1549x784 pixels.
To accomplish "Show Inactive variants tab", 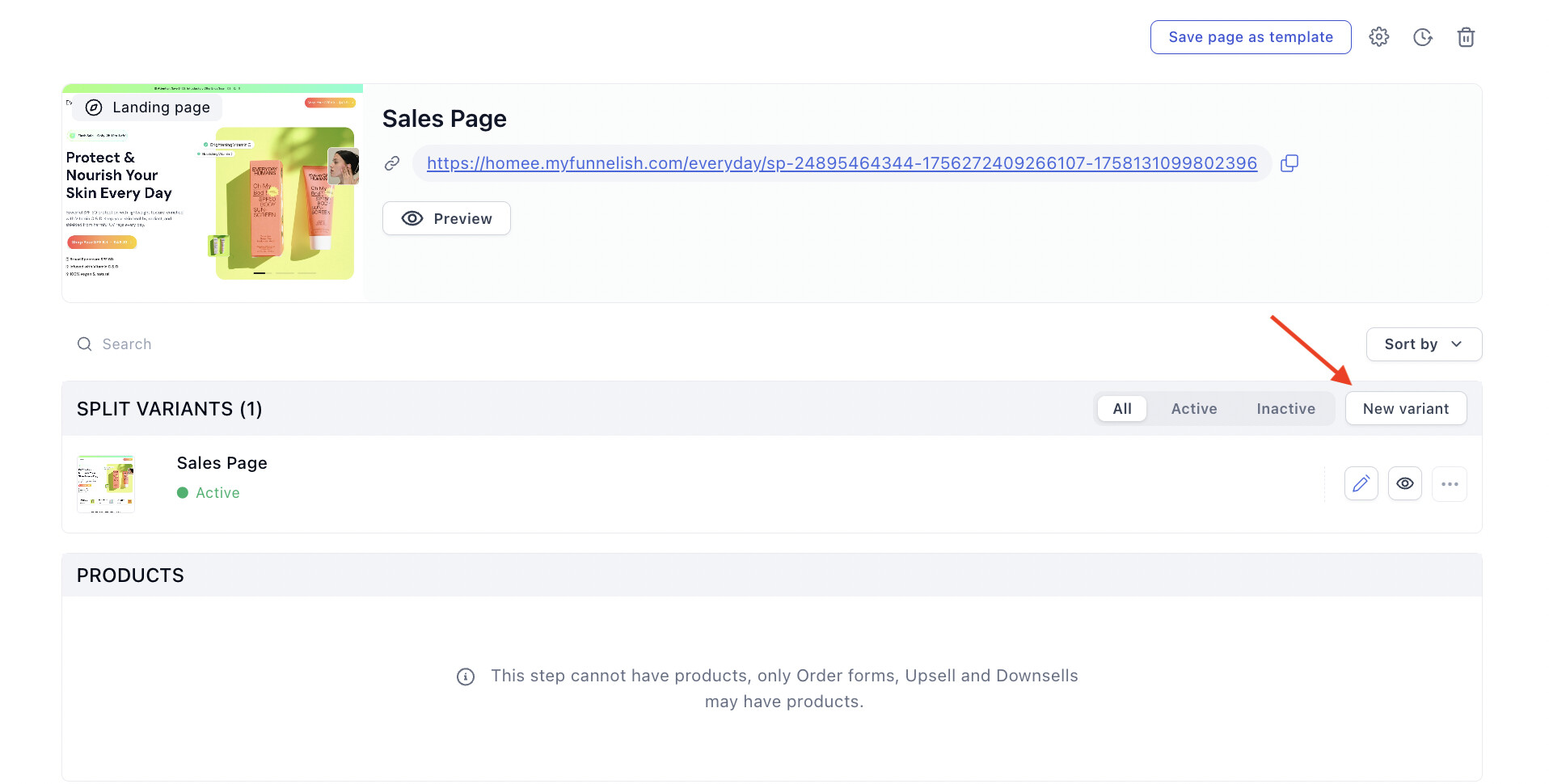I will 1285,409.
